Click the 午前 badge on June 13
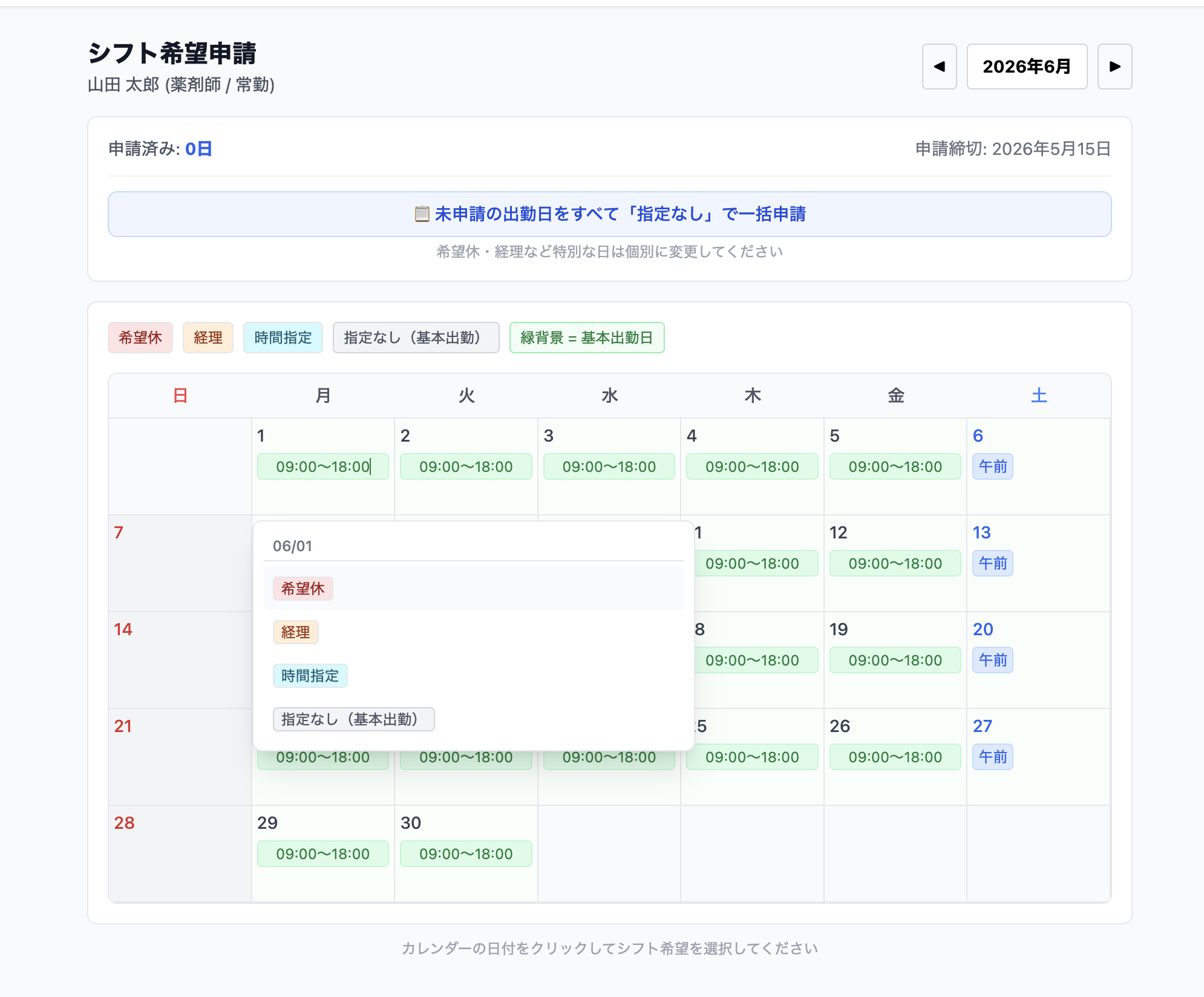 (993, 563)
